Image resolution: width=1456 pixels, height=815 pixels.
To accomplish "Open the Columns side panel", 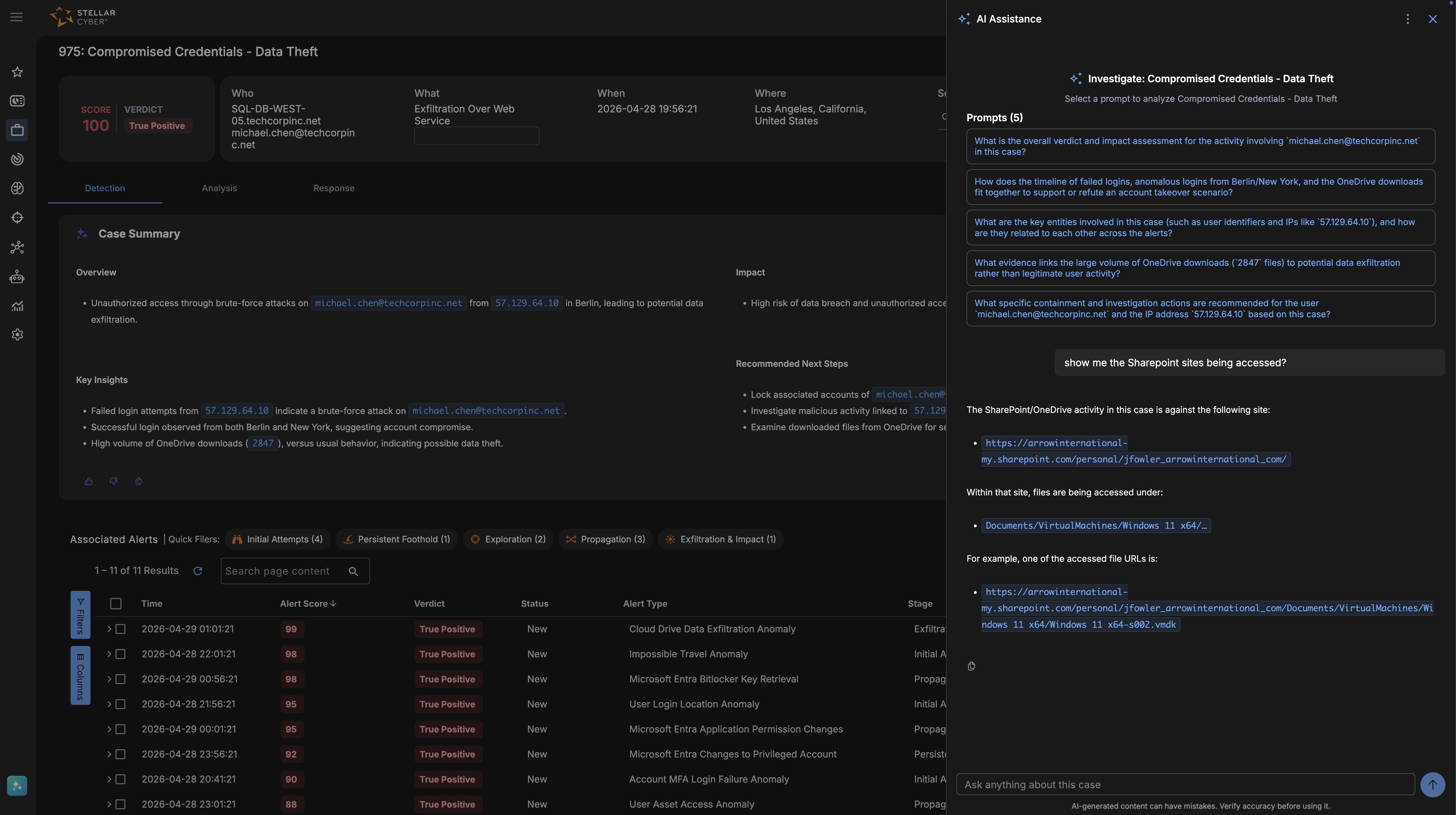I will [x=80, y=676].
